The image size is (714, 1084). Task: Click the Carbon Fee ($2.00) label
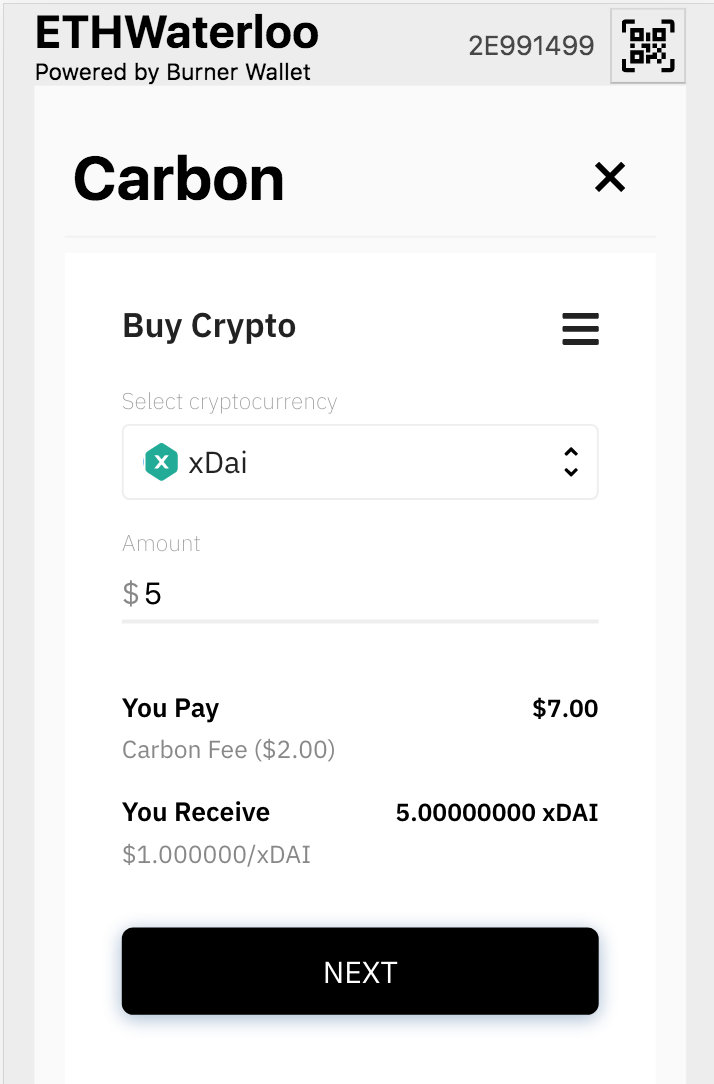coord(228,749)
